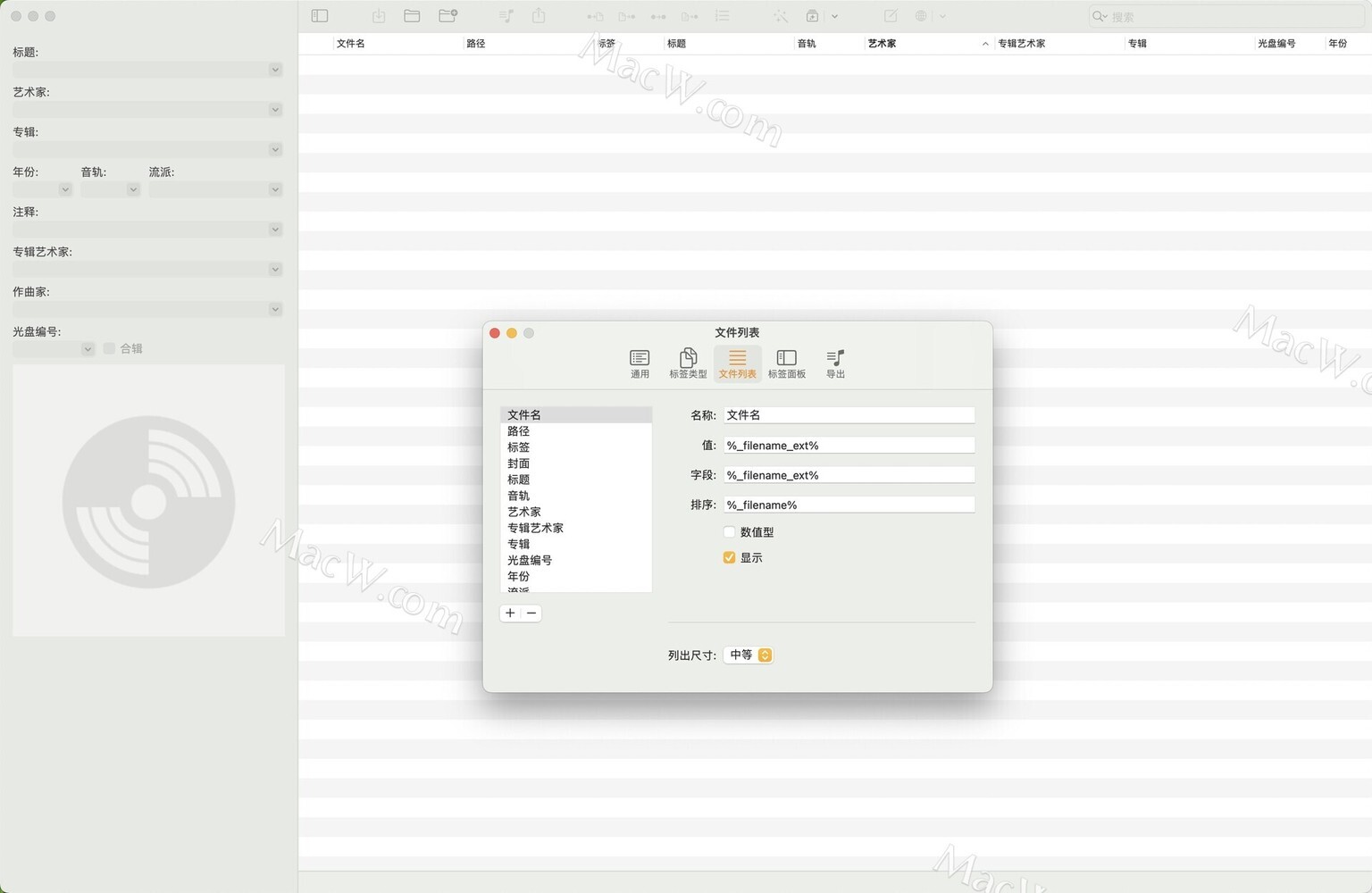
Task: Click the magic wand quick actions icon
Action: [x=781, y=16]
